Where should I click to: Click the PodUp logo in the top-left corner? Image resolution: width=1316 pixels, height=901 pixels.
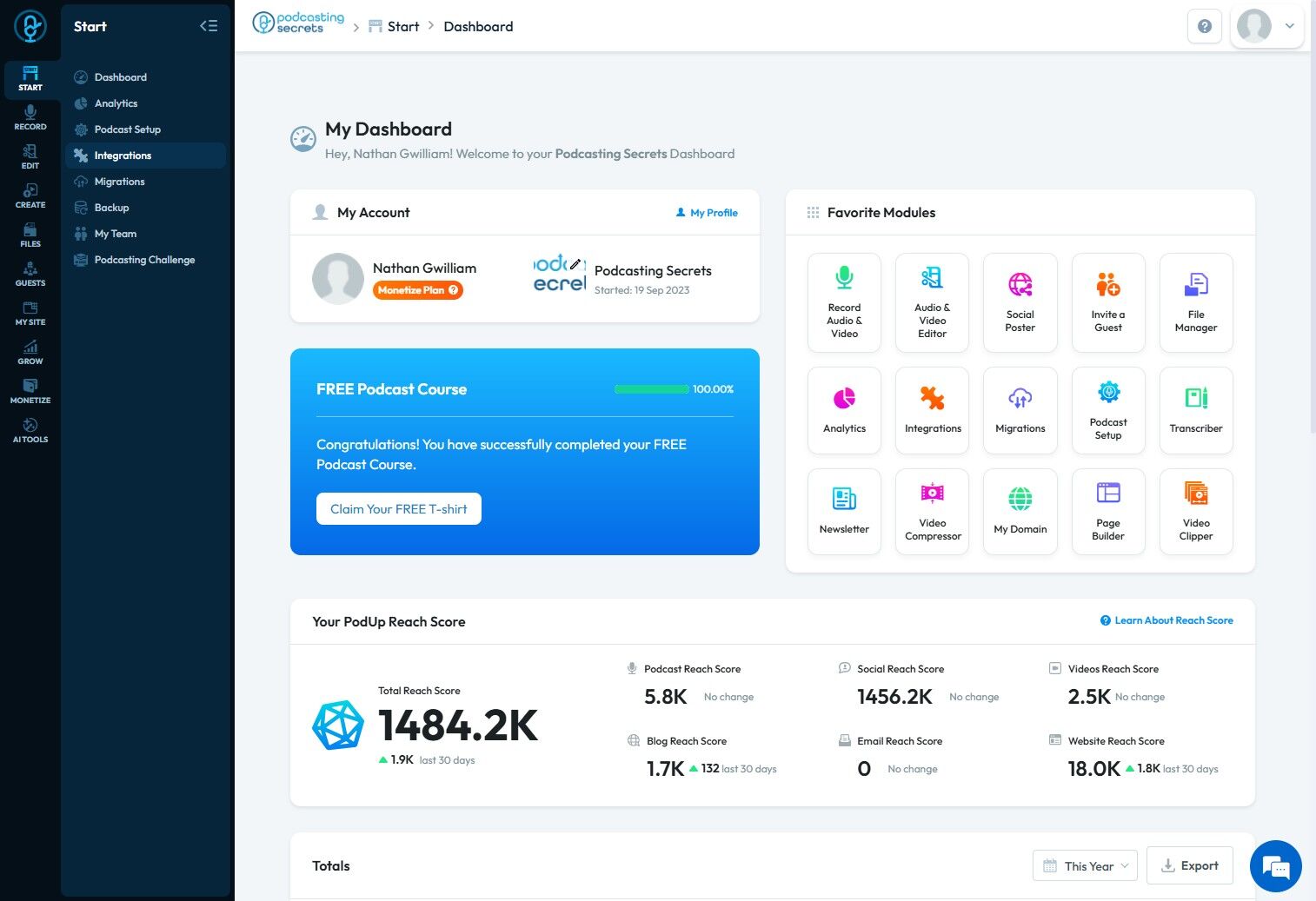tap(30, 26)
